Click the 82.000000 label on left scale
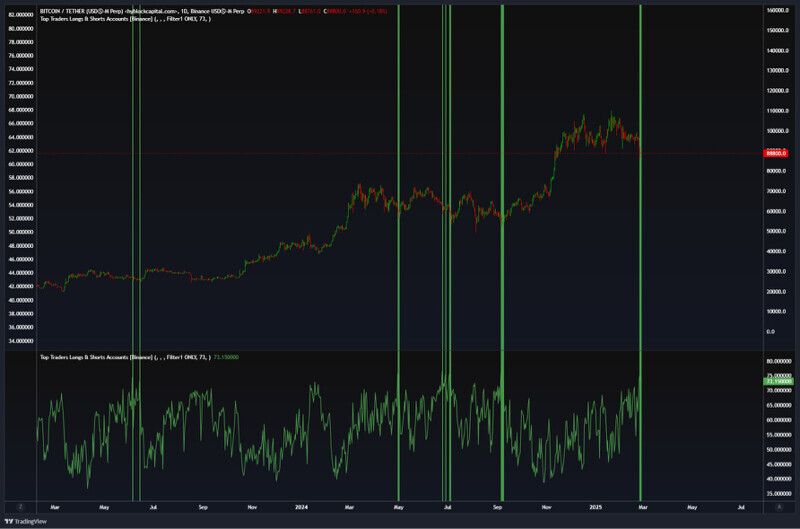Image resolution: width=800 pixels, height=529 pixels. pyautogui.click(x=19, y=15)
